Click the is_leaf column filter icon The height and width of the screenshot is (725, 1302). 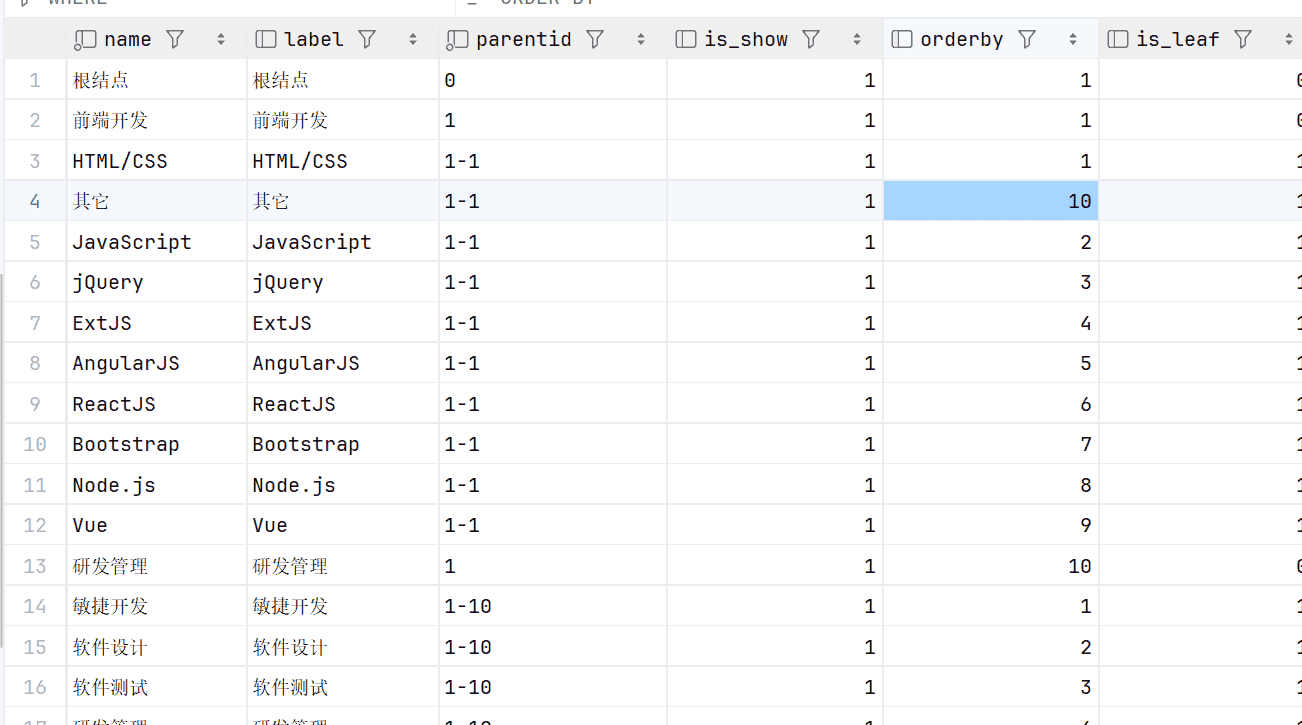(1243, 39)
